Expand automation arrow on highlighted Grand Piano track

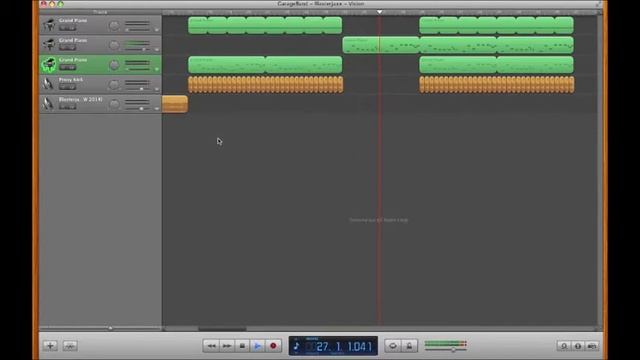[156, 69]
